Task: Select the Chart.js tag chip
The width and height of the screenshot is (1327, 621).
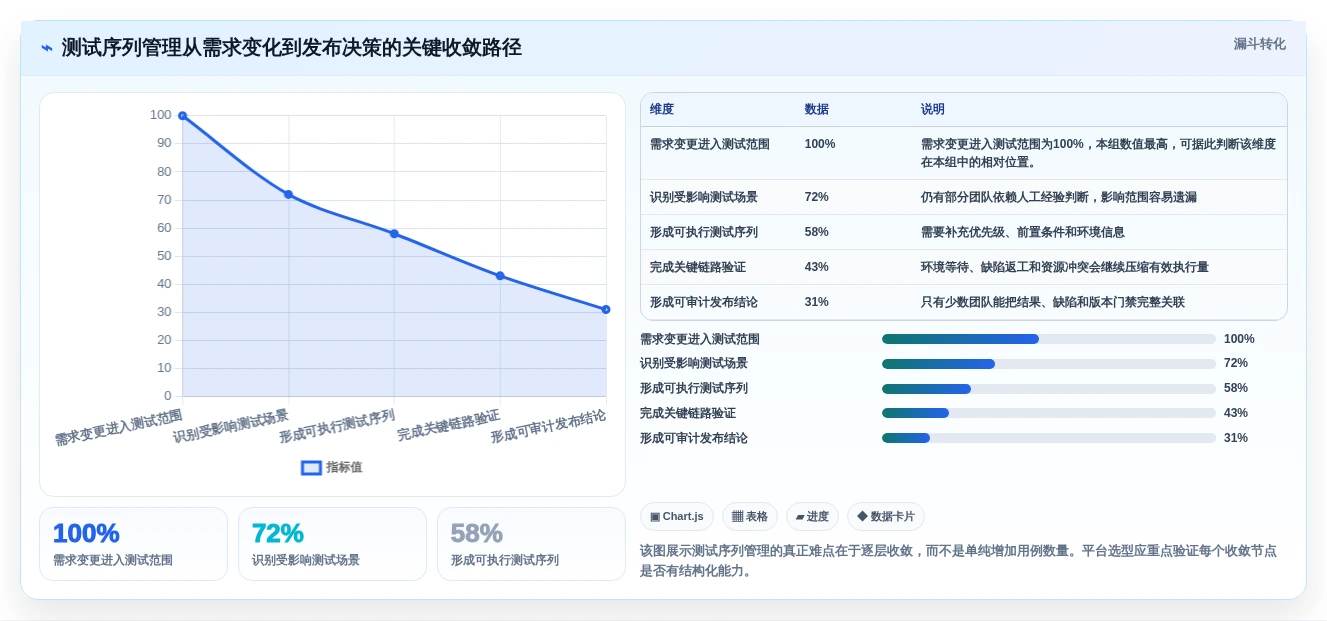Action: (677, 516)
